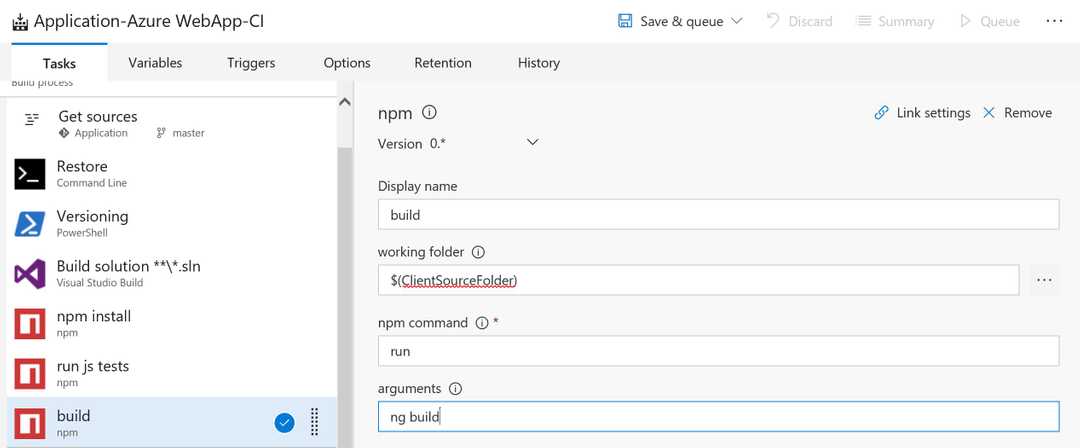This screenshot has height=448, width=1080.
Task: Click the Link settings link
Action: tap(922, 113)
